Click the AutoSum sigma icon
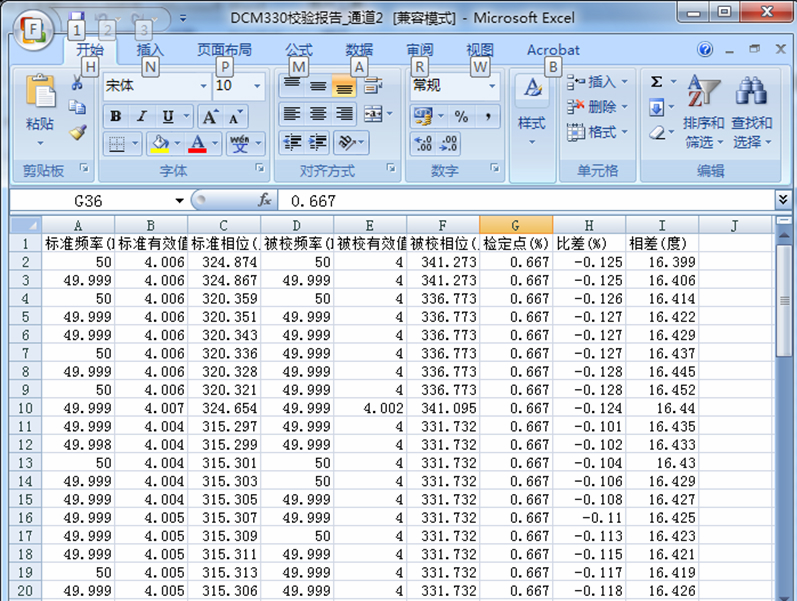The width and height of the screenshot is (797, 601). [x=656, y=82]
